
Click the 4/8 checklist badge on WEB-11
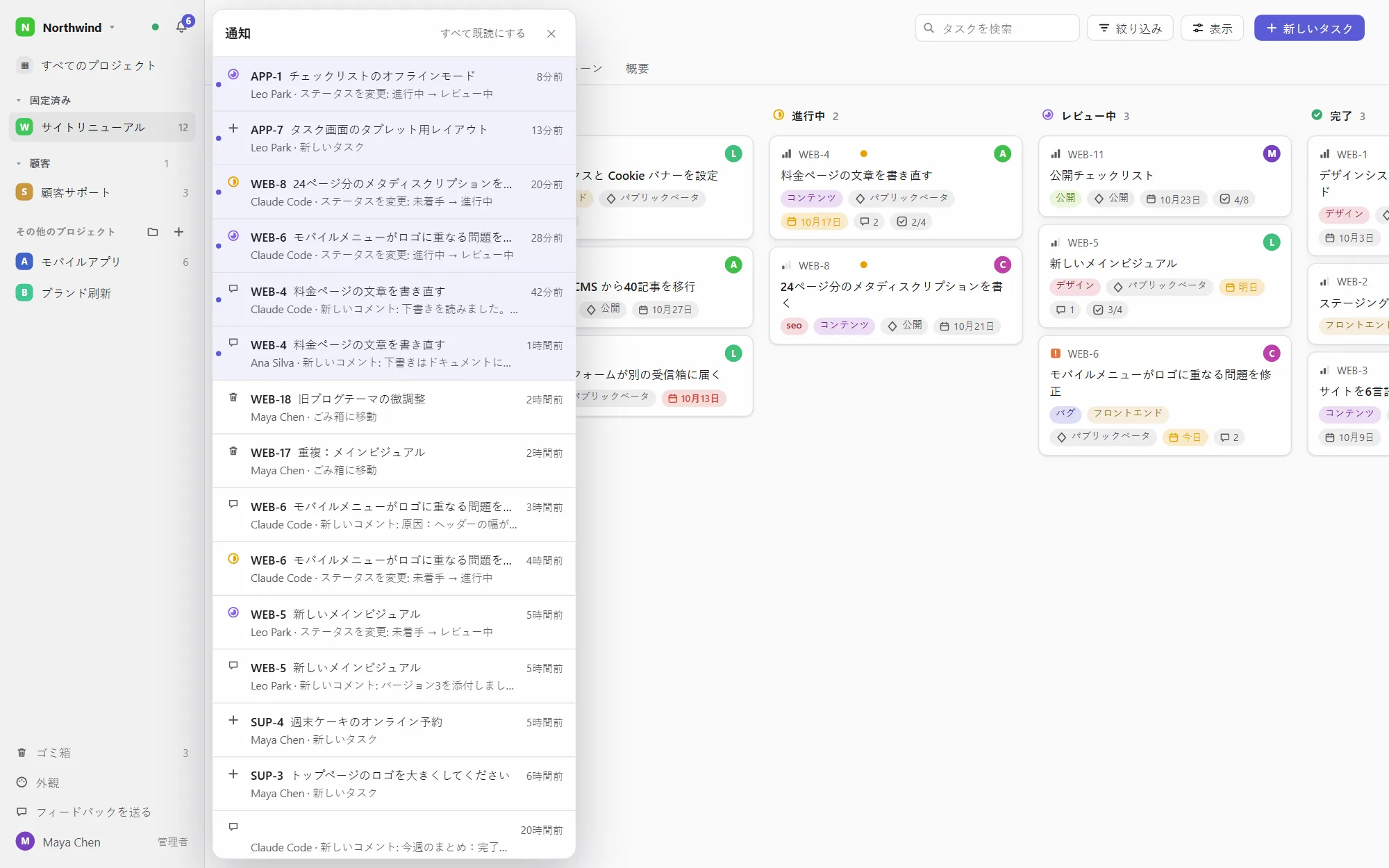(x=1234, y=200)
